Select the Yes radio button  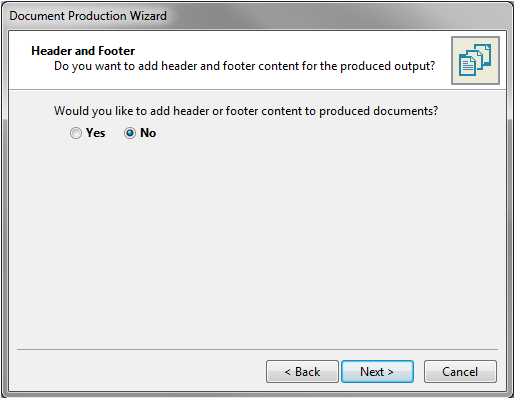pos(76,133)
